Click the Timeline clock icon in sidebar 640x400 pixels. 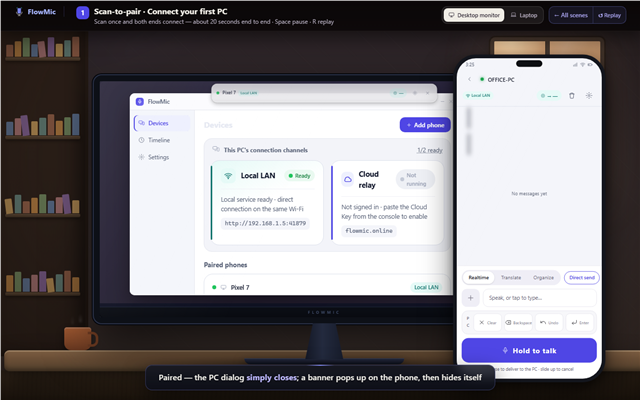click(x=141, y=140)
